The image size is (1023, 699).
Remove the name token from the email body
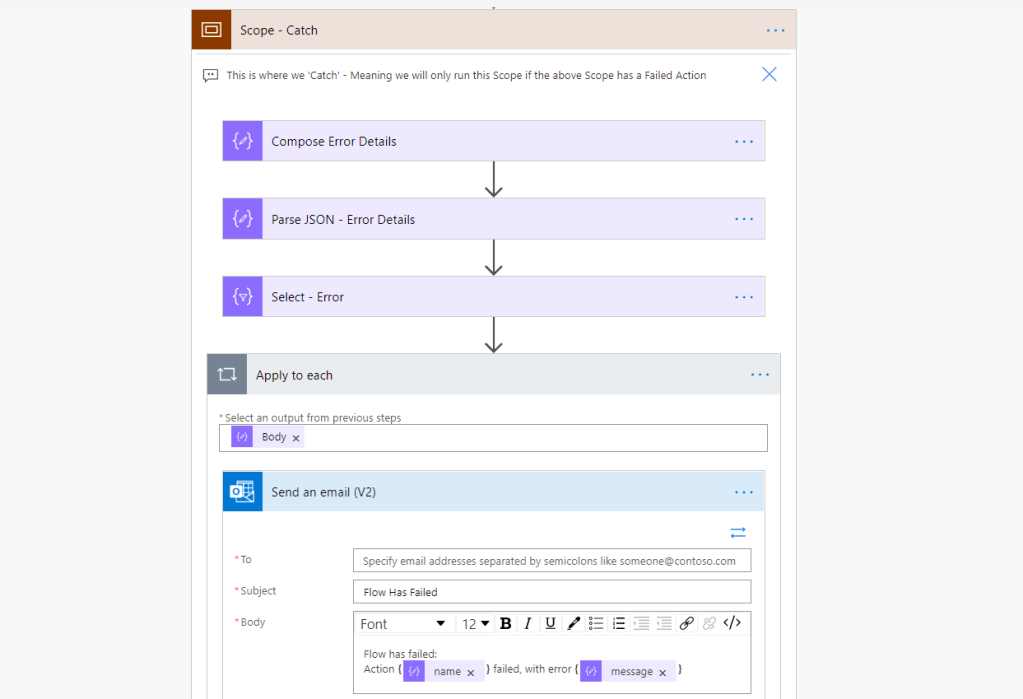[x=470, y=671]
